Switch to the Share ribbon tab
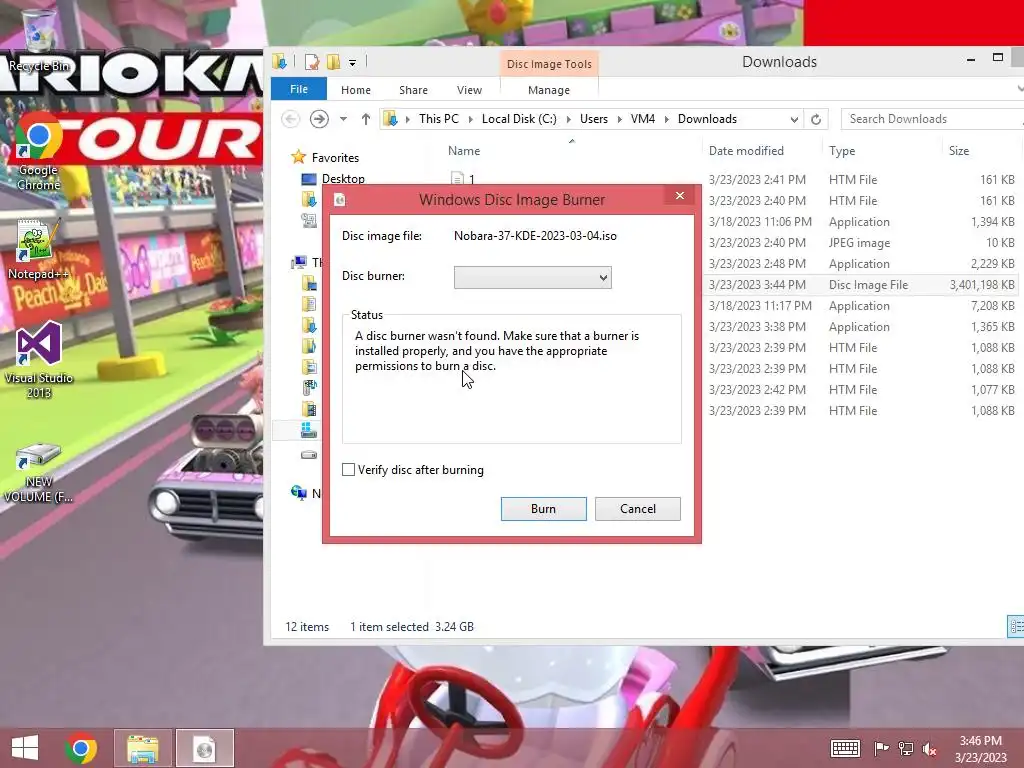The image size is (1024, 768). (413, 90)
